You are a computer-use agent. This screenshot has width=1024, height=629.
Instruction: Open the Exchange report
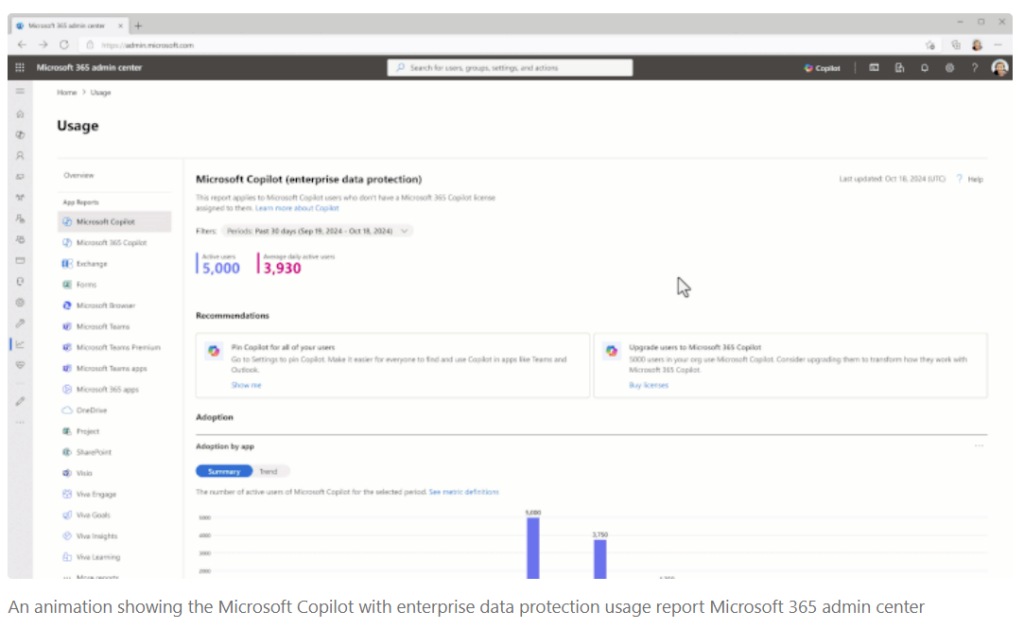pos(91,264)
